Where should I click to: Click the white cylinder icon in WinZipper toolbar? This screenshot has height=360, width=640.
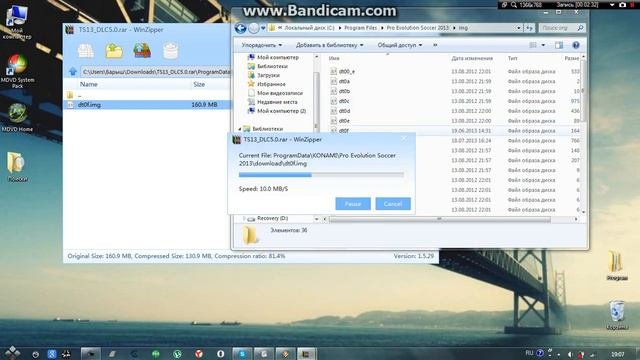coord(171,51)
